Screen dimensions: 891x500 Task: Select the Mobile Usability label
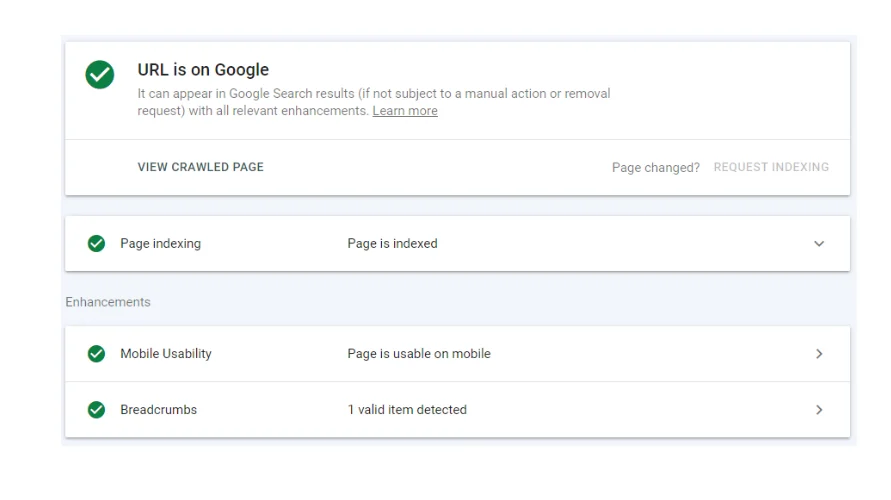(165, 353)
